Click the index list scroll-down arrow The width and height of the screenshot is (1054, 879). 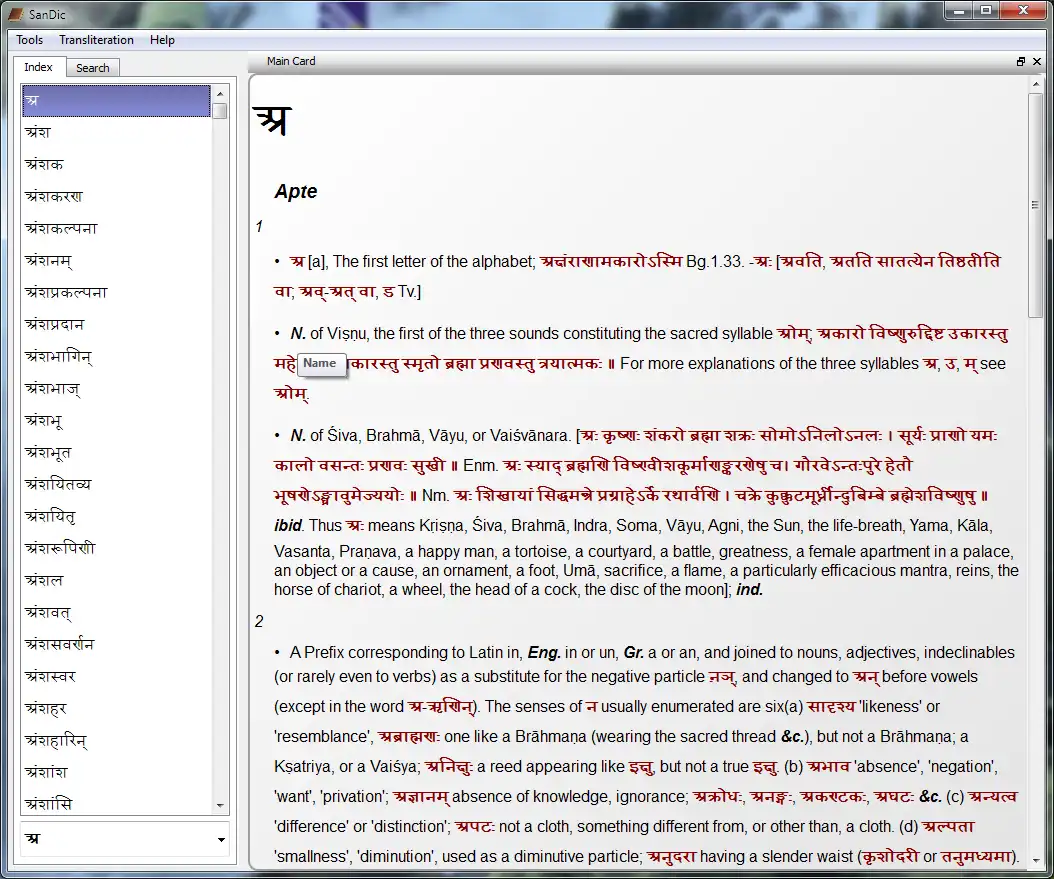click(x=220, y=805)
